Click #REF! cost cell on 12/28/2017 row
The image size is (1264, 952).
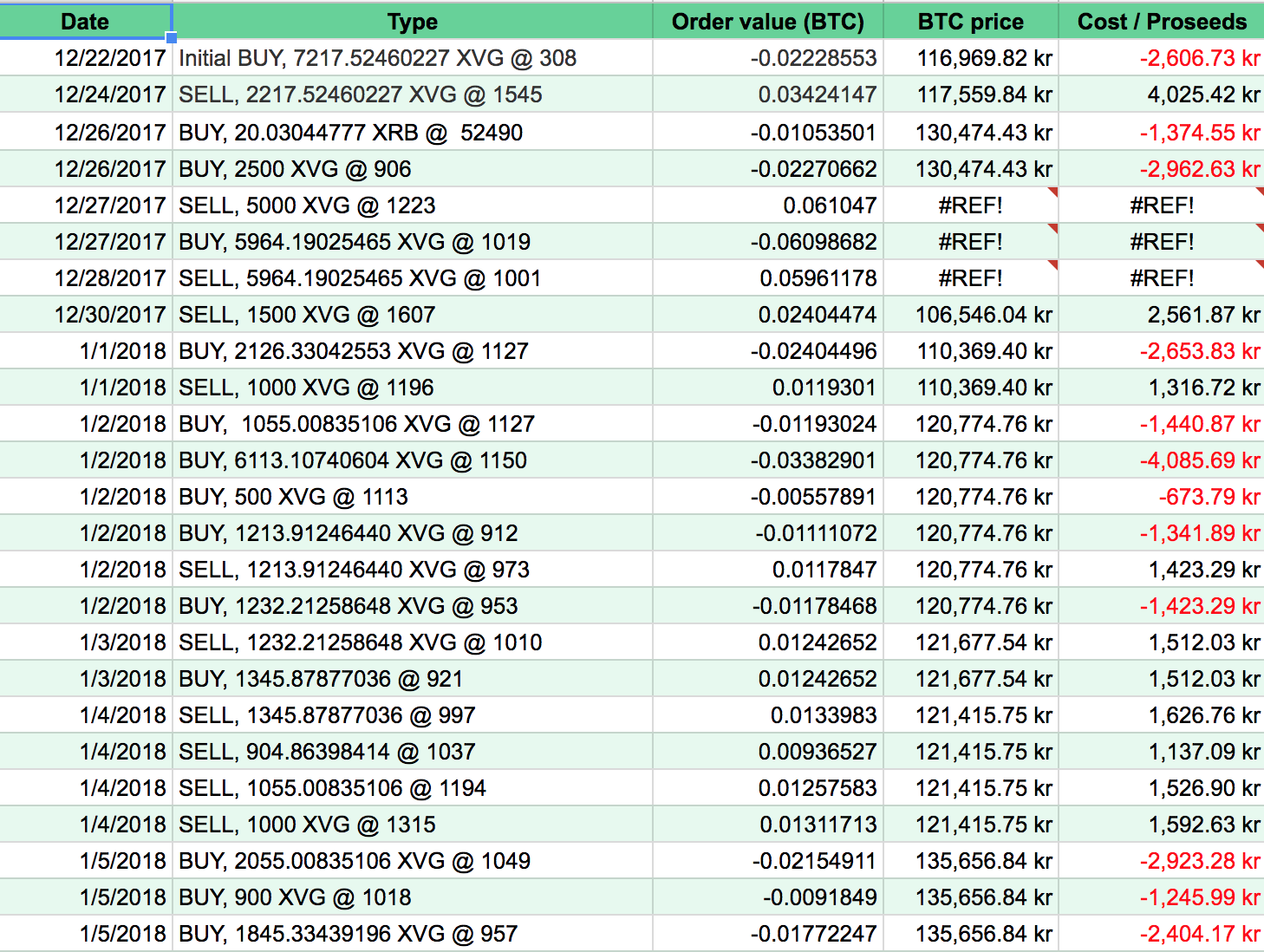tap(1162, 278)
